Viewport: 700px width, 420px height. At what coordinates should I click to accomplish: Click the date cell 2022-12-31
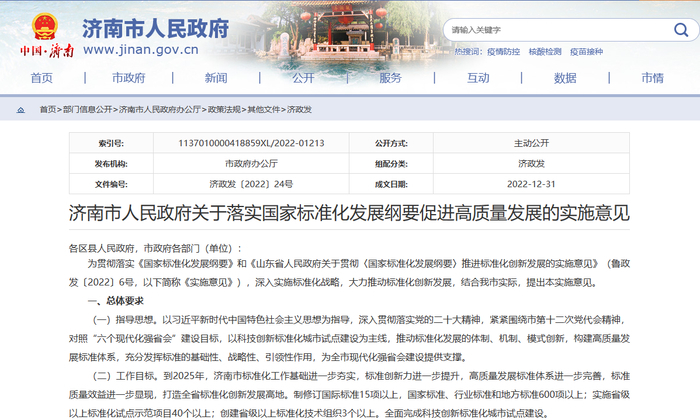click(531, 184)
